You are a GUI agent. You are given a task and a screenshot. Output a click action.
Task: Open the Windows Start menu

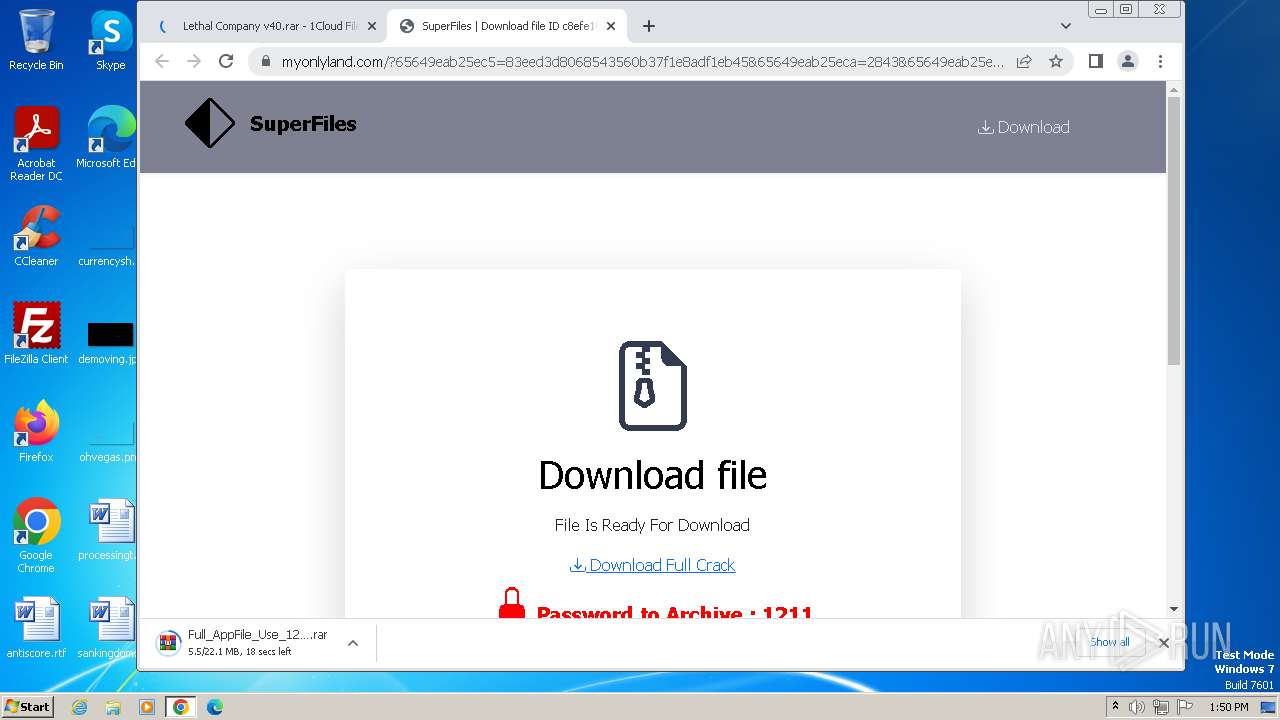[x=27, y=706]
